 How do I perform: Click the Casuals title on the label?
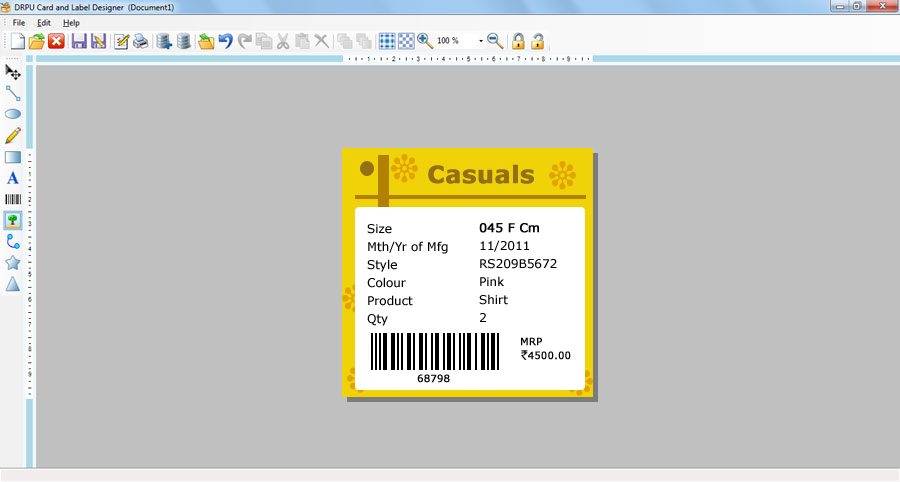point(481,175)
